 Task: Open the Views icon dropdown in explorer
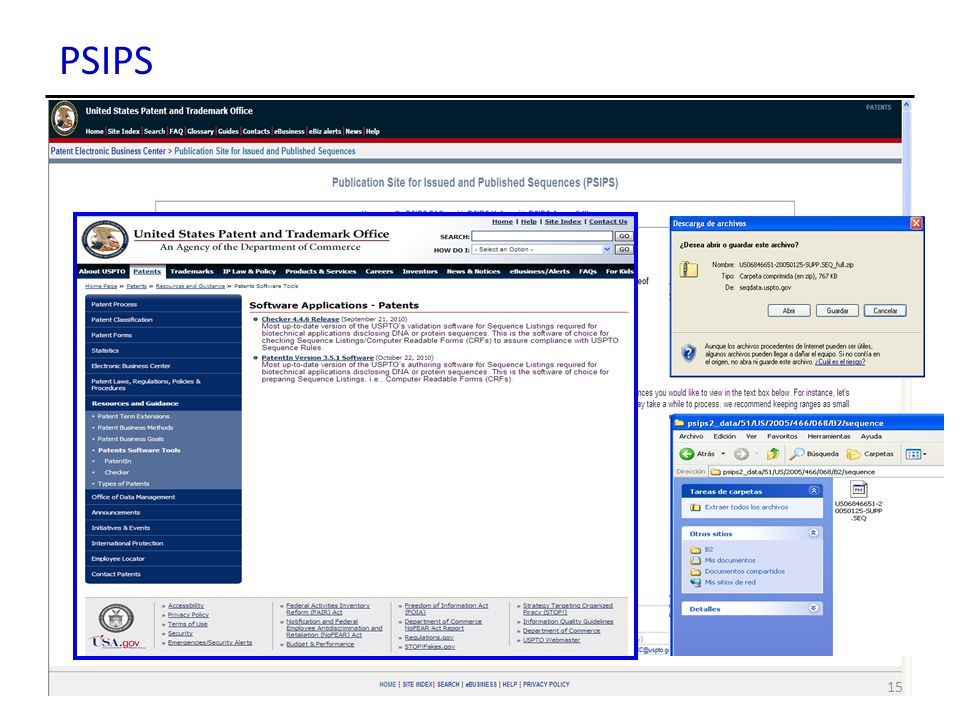[x=916, y=454]
